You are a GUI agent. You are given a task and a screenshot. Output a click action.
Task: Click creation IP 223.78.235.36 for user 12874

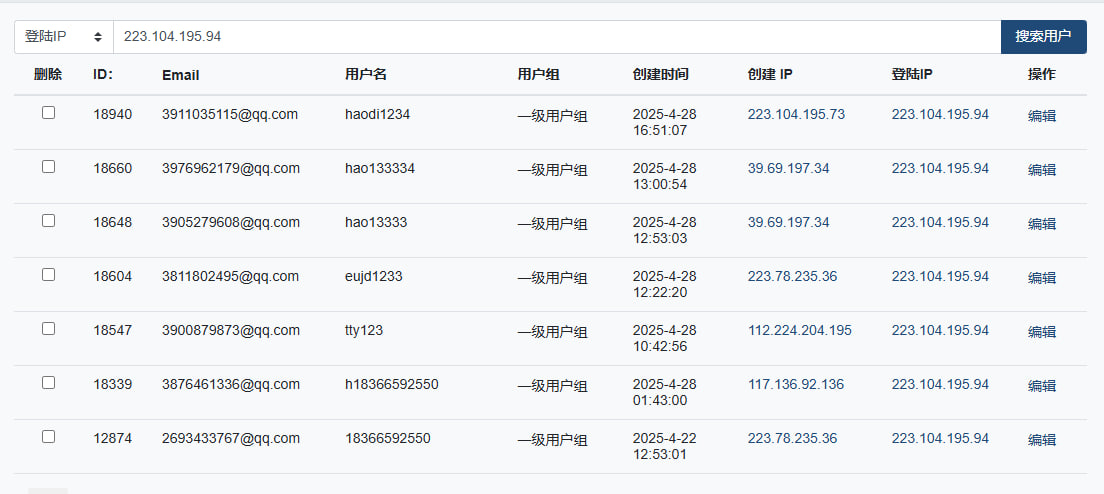[792, 438]
